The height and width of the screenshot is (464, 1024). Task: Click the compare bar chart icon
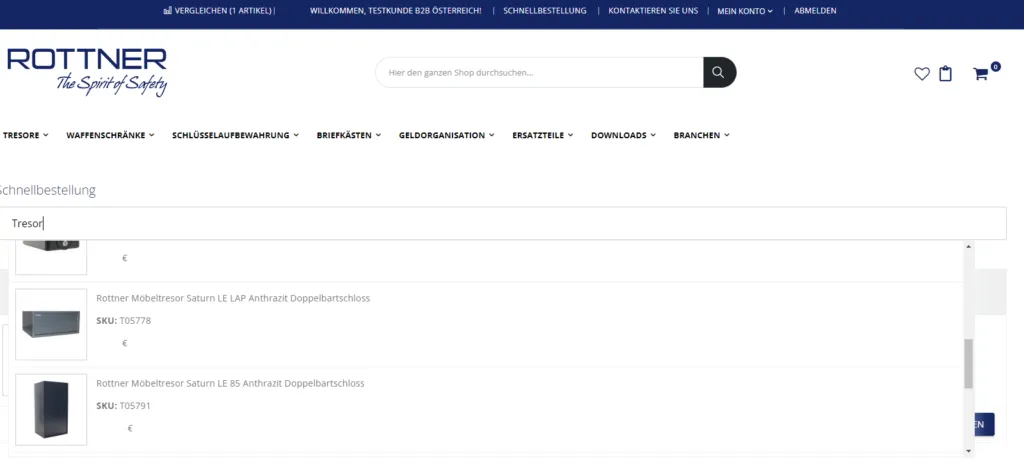coord(168,10)
